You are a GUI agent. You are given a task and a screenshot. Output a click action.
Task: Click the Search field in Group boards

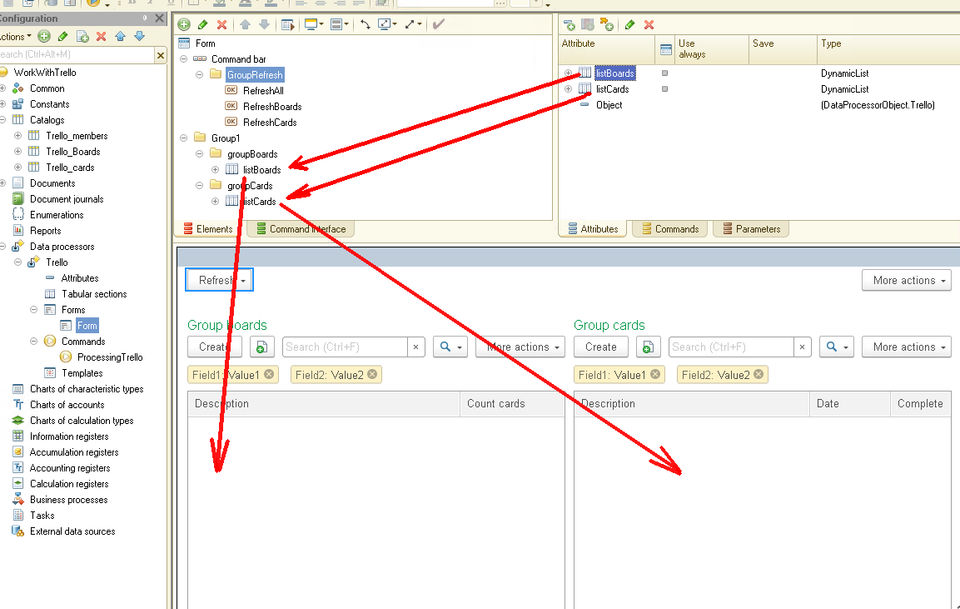tap(345, 347)
